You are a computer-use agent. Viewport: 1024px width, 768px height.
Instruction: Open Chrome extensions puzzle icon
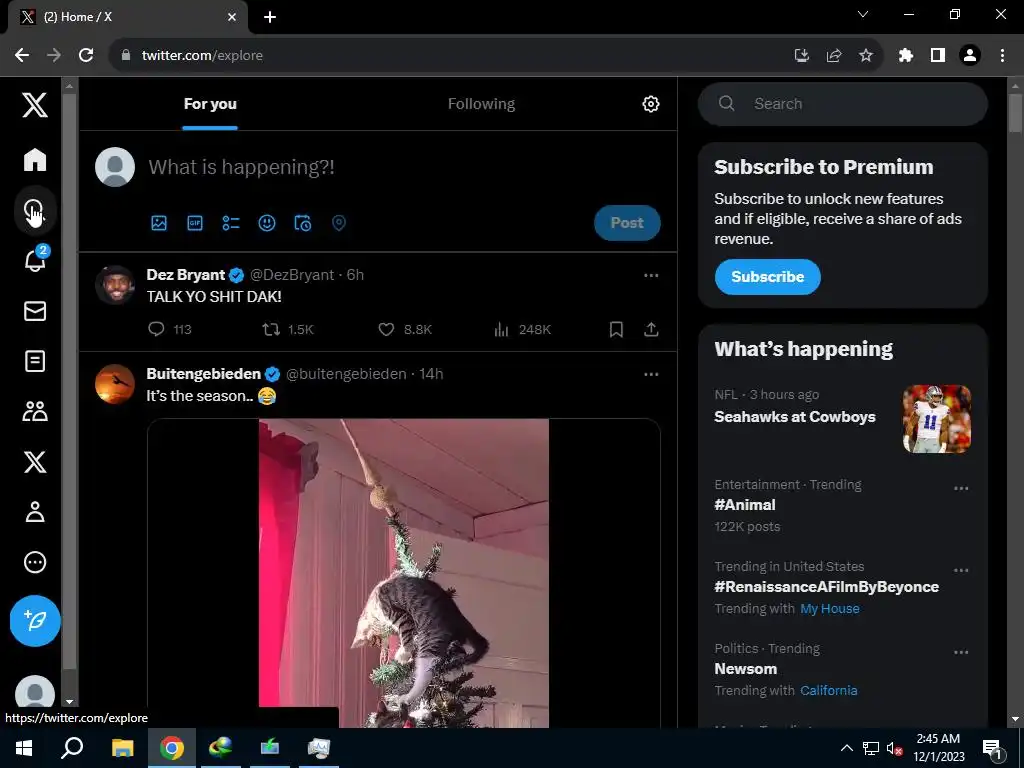click(x=905, y=56)
